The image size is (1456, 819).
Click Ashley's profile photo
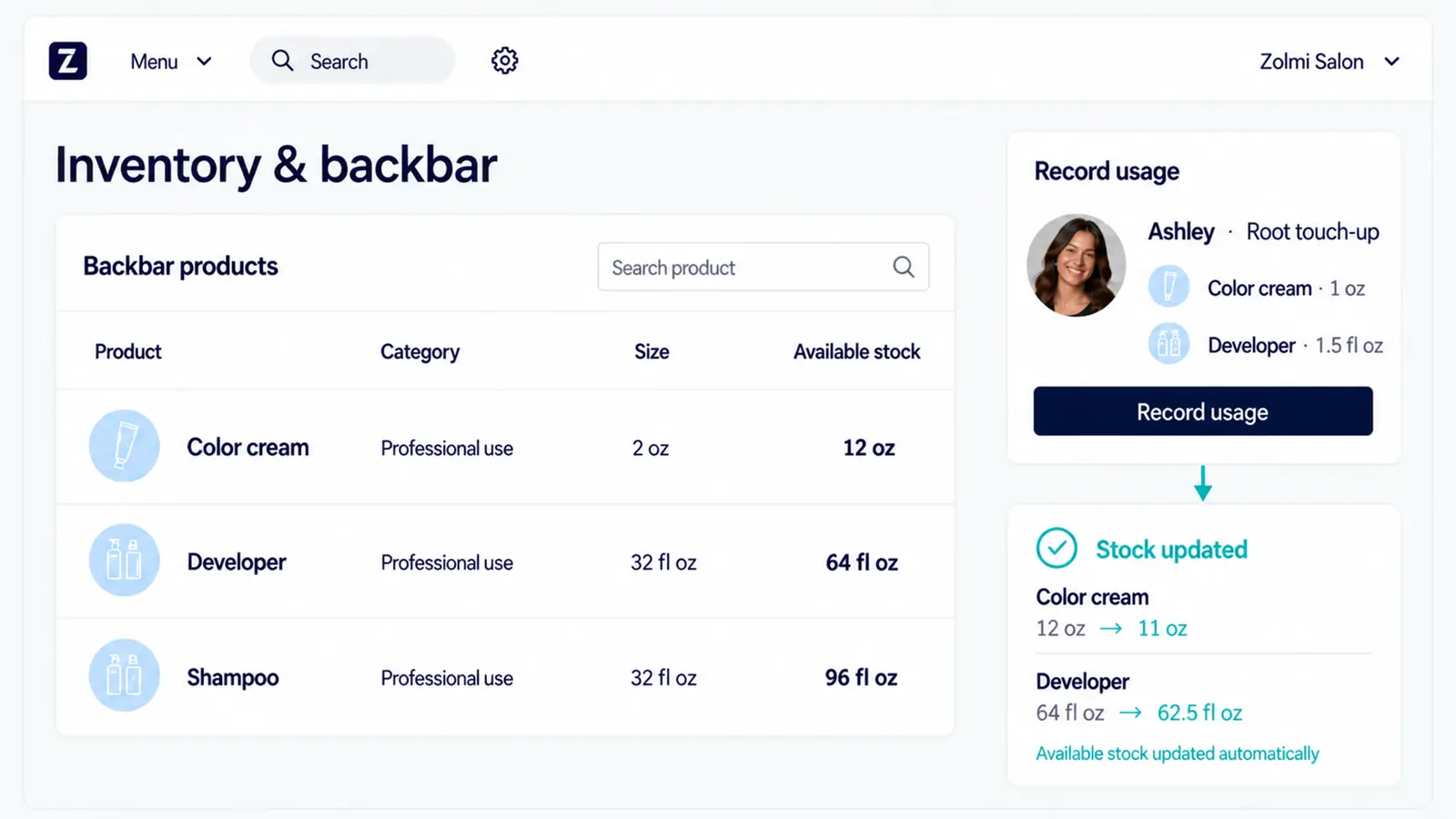1077,266
